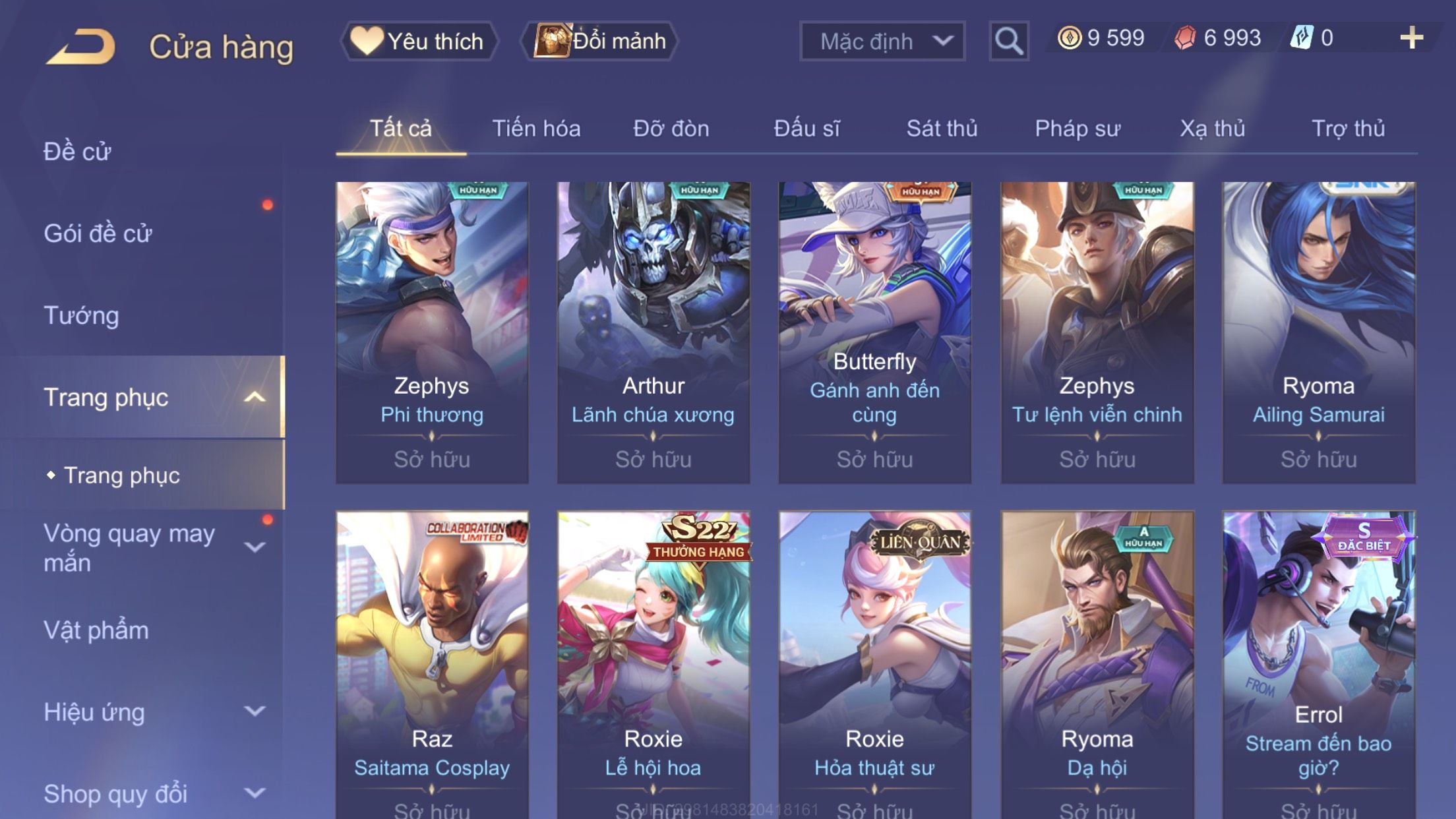Image resolution: width=1456 pixels, height=819 pixels.
Task: Click the blue voucher currency icon
Action: tap(1302, 38)
